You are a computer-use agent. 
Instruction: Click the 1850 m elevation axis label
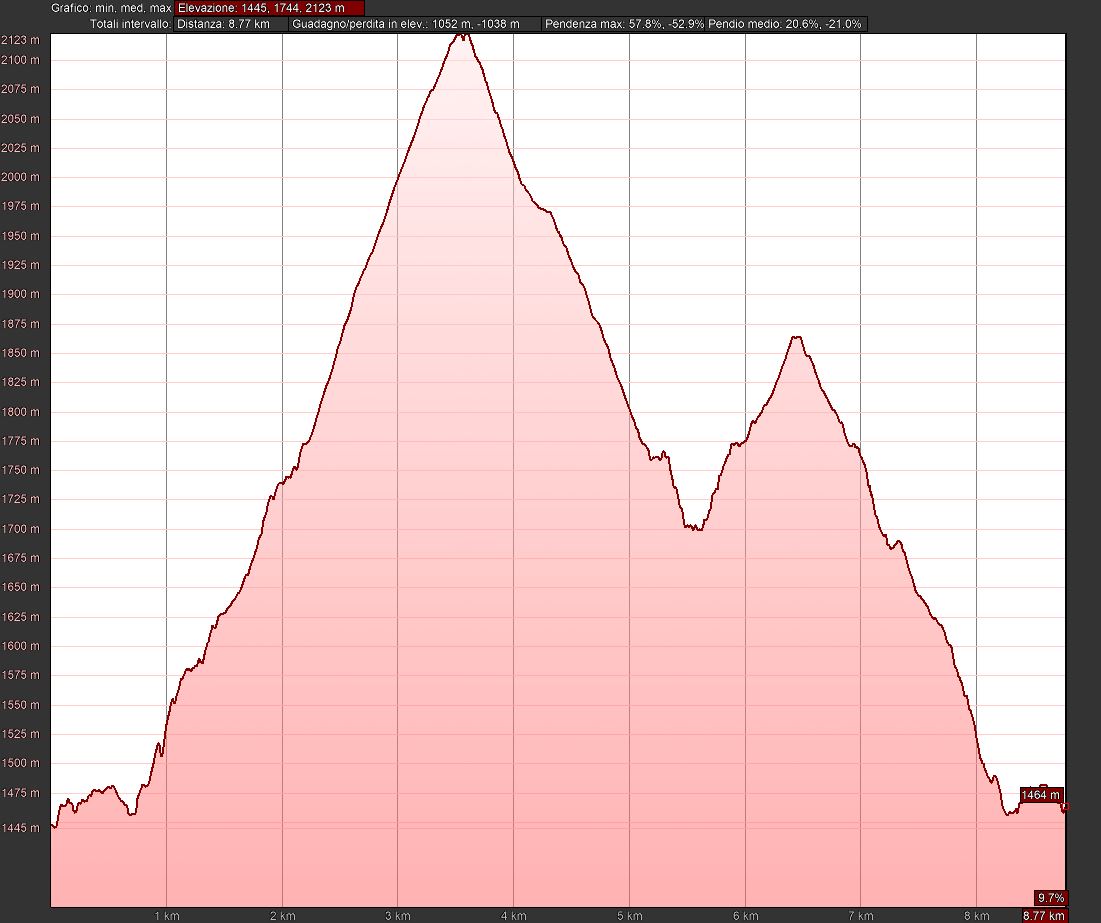coord(20,353)
